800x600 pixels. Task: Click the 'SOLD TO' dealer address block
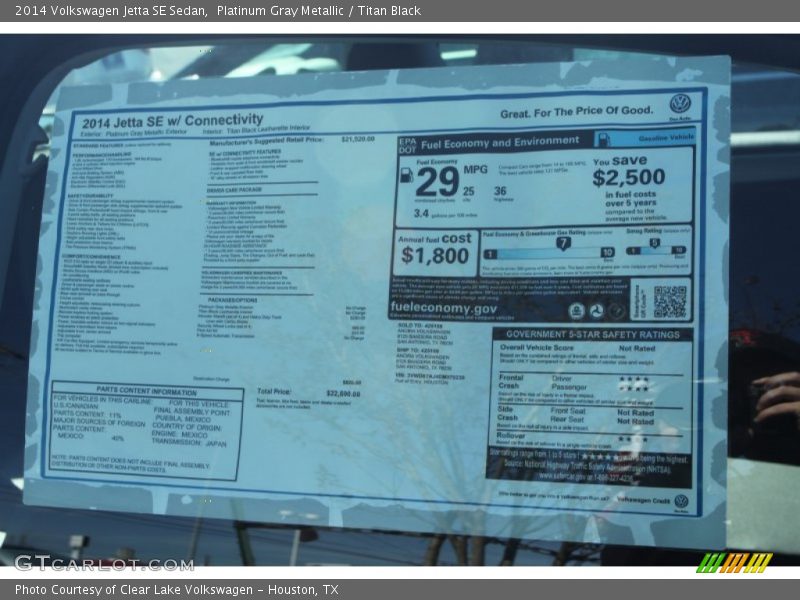[425, 335]
